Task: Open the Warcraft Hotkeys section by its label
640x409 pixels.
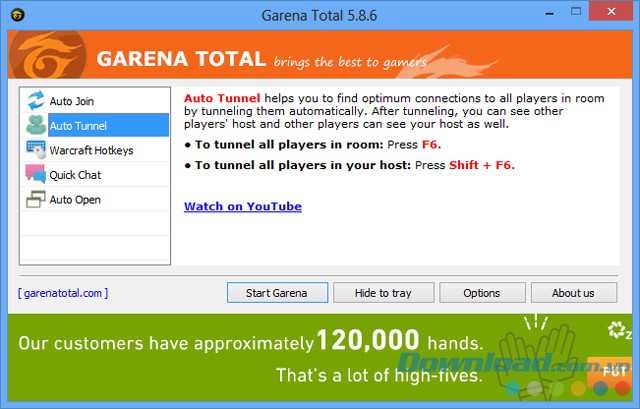Action: 91,151
